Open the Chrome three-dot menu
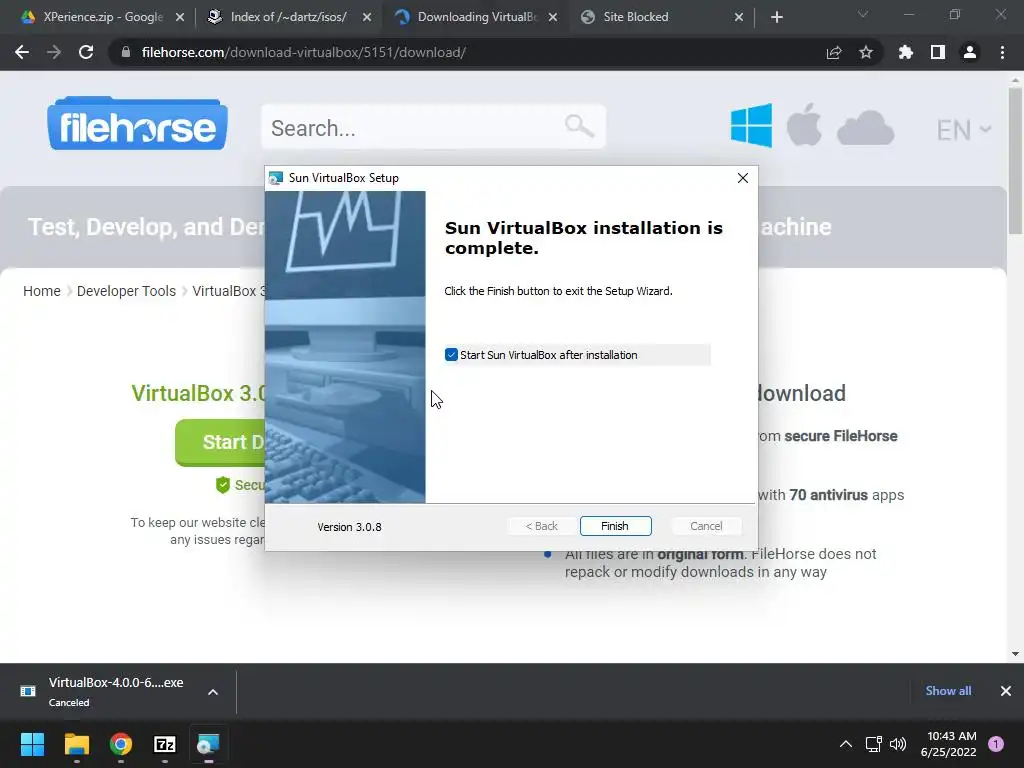The image size is (1024, 768). 1002,52
